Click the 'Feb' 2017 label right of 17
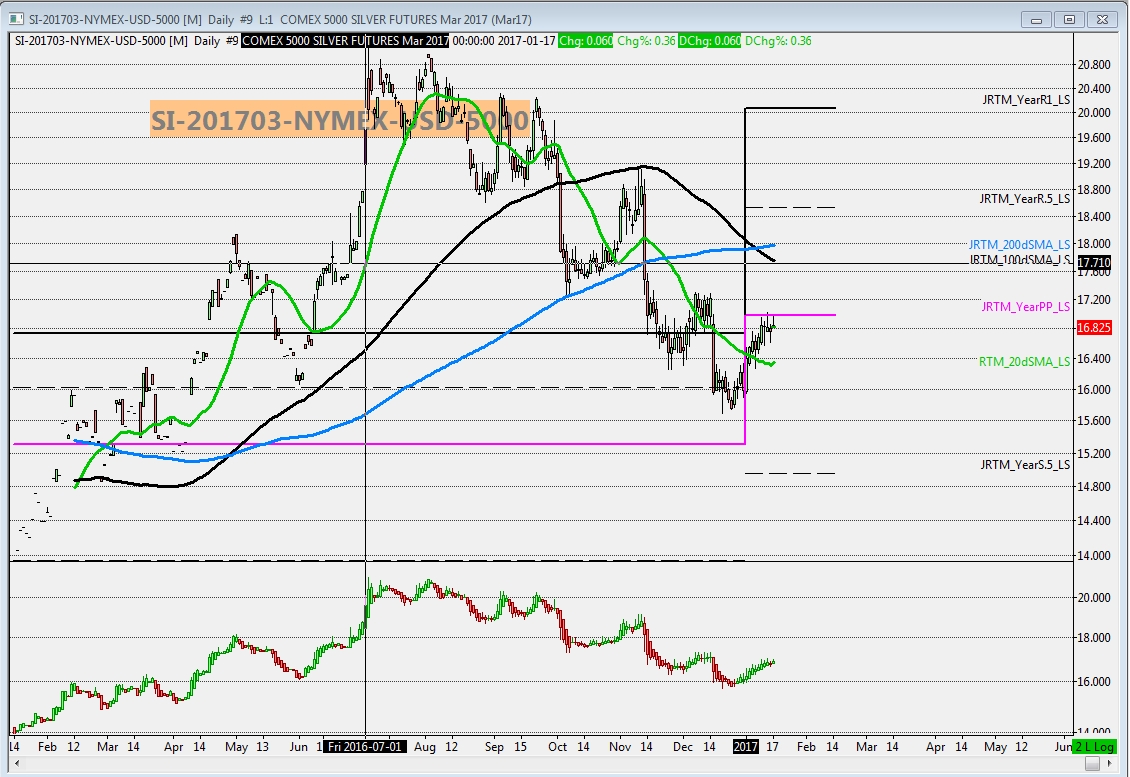1130x777 pixels. (806, 747)
